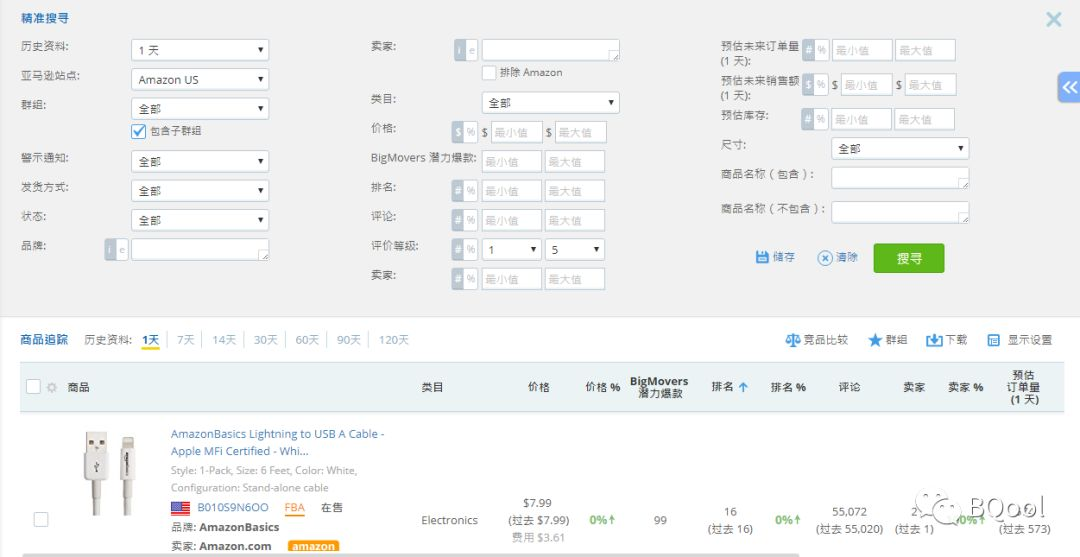Open the 群組 dropdown
Screen dimensions: 1080x557
click(200, 108)
